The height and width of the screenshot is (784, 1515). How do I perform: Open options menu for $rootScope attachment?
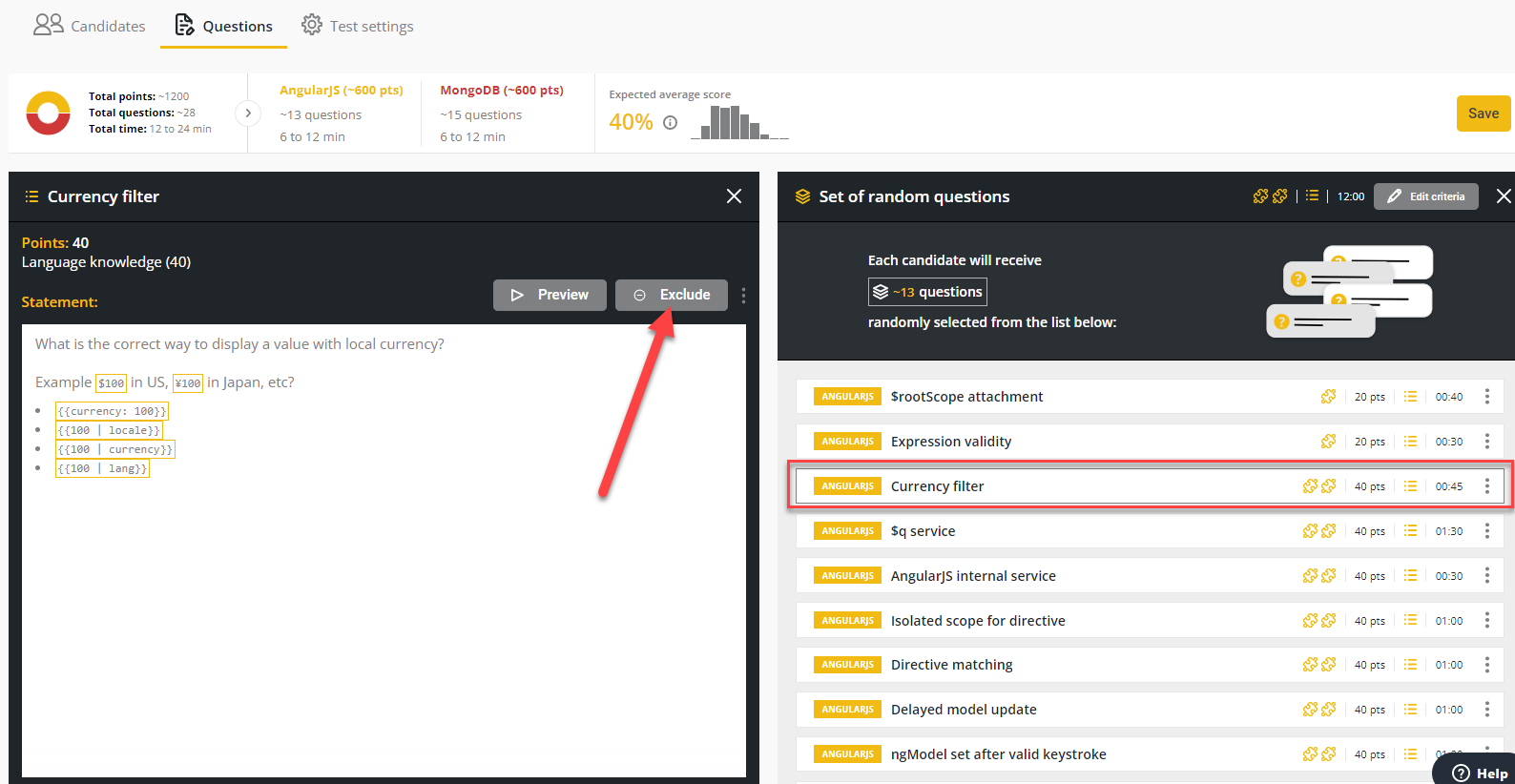[1486, 397]
